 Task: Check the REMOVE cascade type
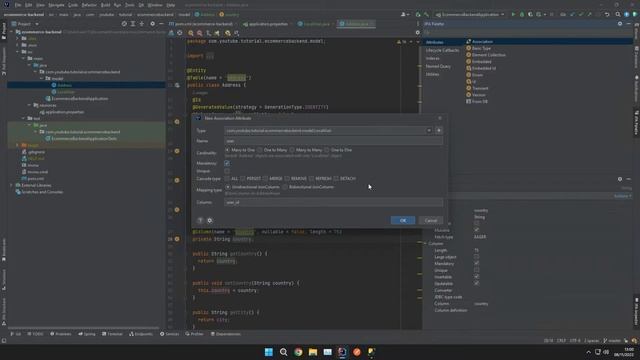click(287, 179)
